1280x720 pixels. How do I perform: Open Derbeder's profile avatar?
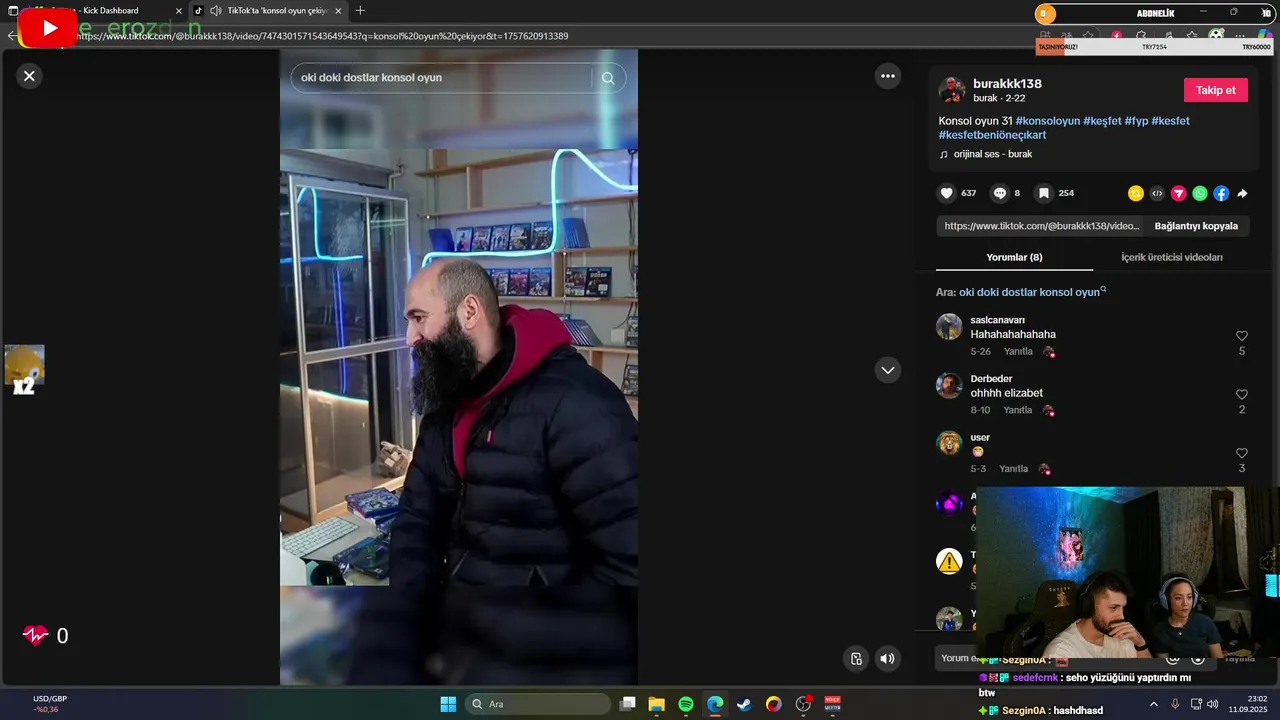tap(949, 385)
